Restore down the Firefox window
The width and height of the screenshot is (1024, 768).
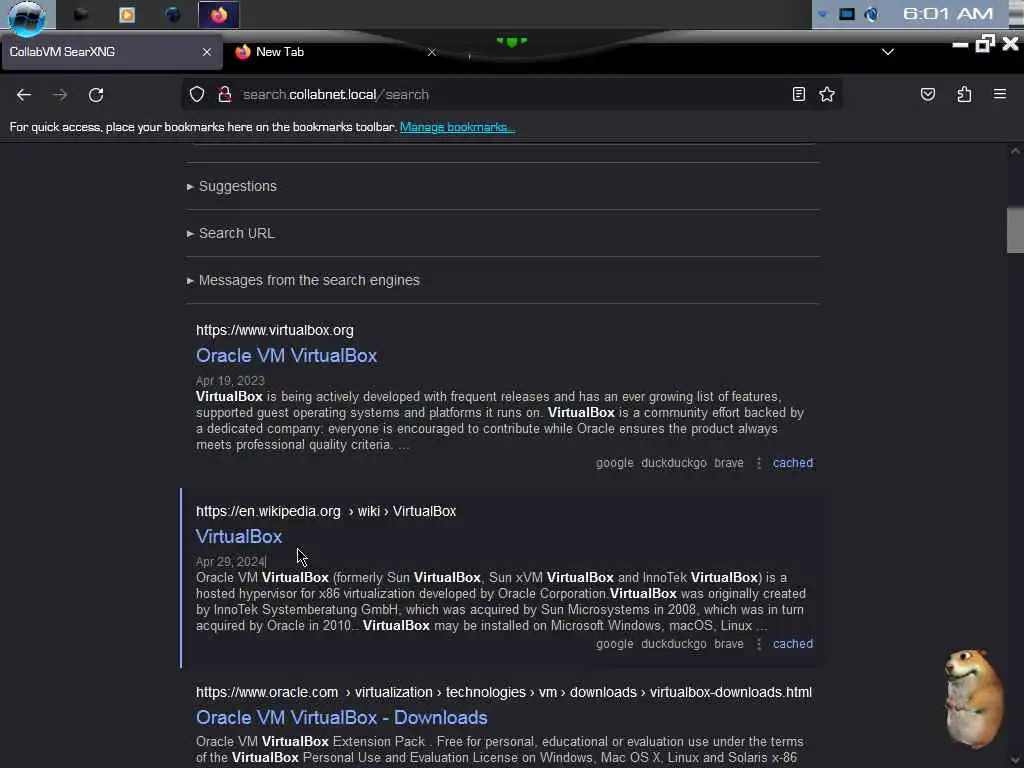[x=985, y=44]
